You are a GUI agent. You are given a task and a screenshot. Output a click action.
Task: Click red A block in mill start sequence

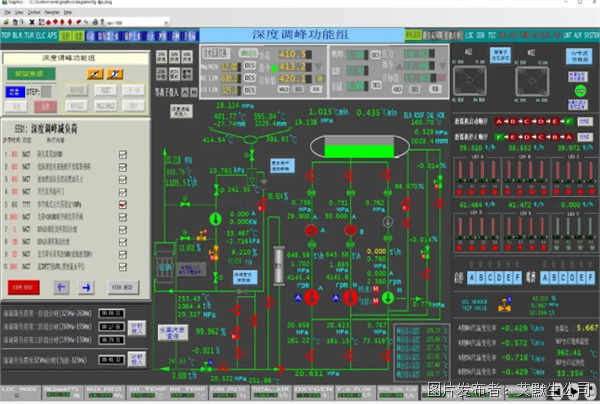click(498, 122)
